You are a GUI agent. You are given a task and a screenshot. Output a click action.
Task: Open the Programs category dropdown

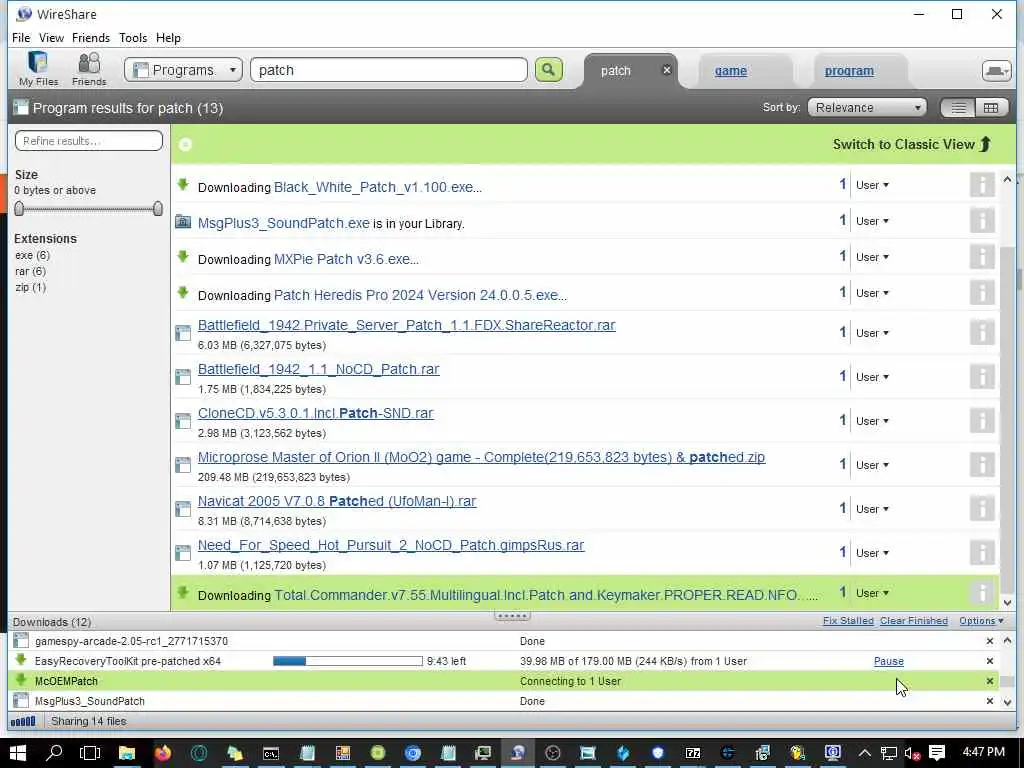184,70
